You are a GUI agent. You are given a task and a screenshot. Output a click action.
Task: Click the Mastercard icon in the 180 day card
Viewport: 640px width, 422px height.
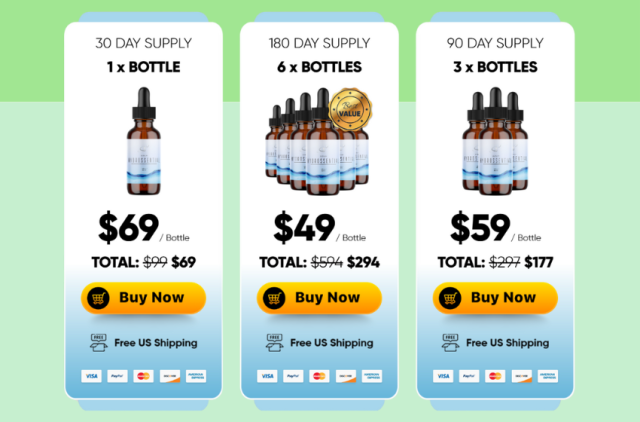pyautogui.click(x=319, y=376)
